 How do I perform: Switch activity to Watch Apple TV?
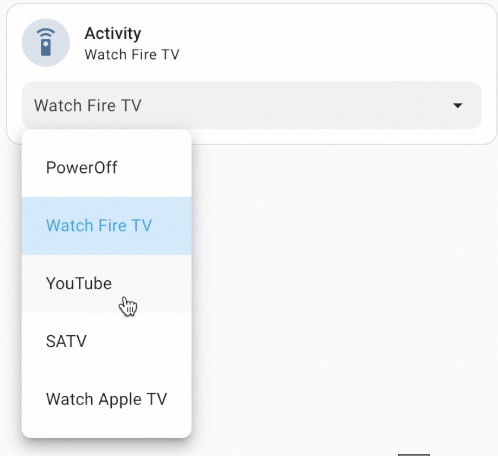tap(107, 399)
